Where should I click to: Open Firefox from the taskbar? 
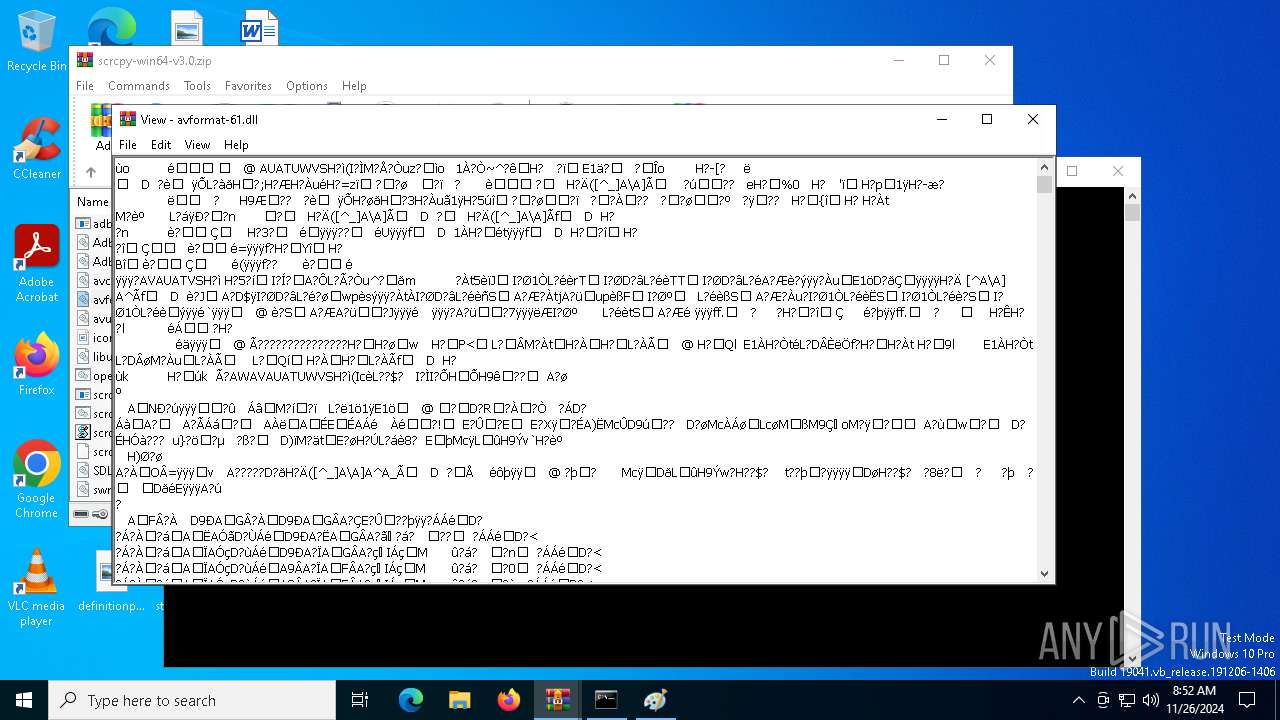[508, 700]
